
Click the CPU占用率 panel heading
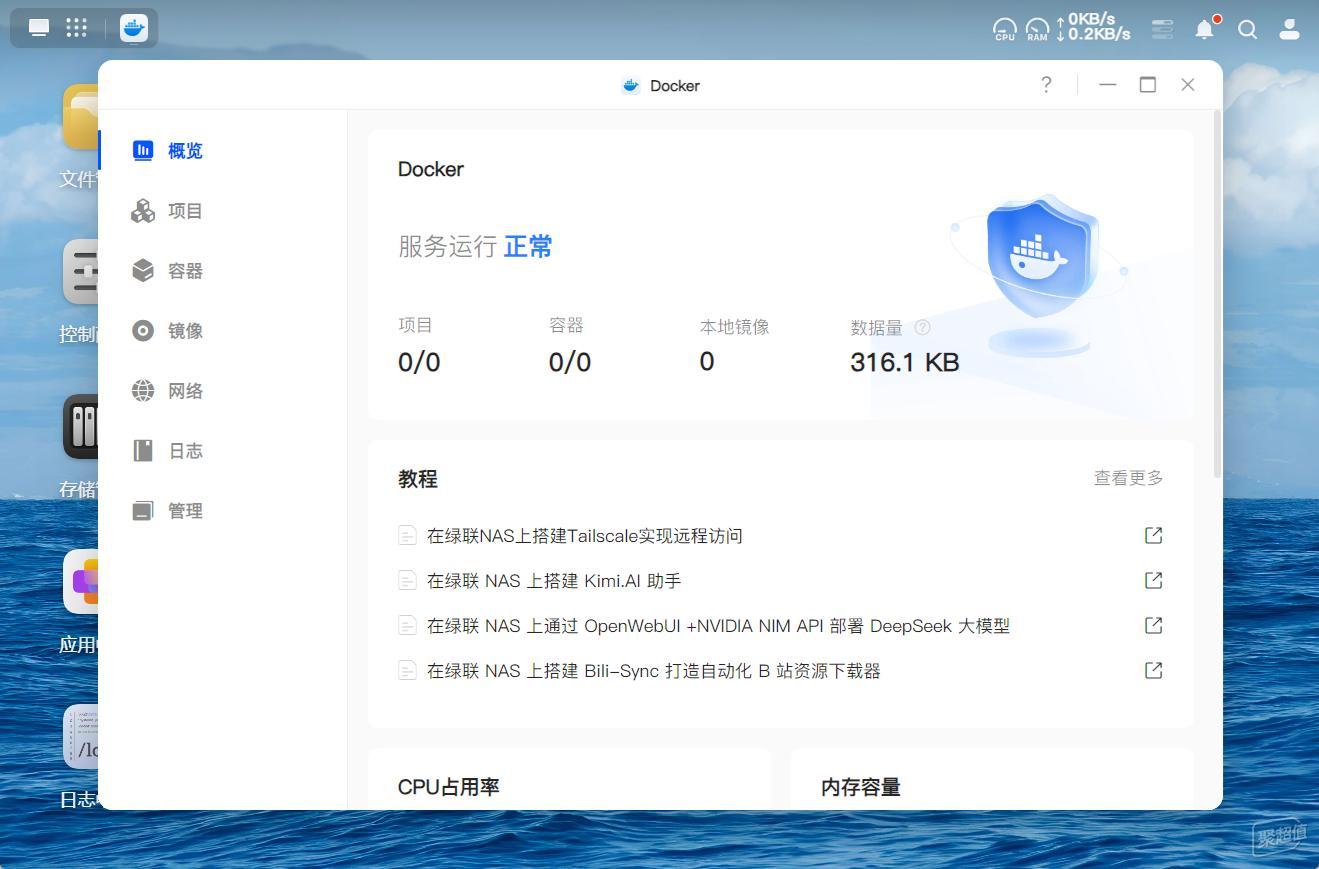[x=448, y=787]
